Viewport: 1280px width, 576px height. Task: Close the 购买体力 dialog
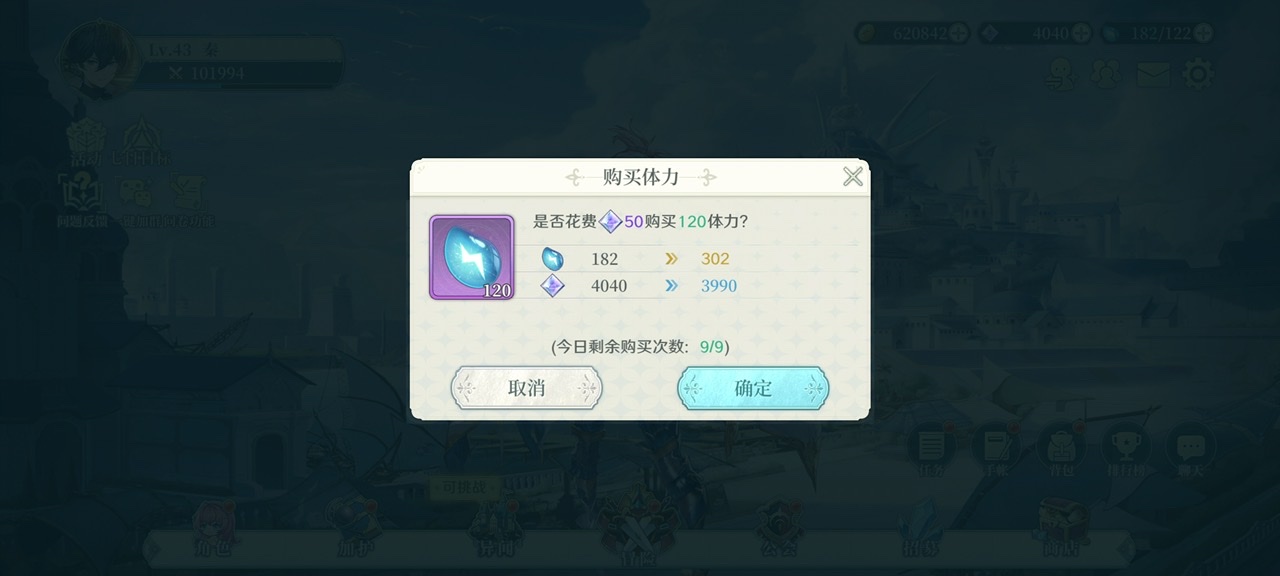(x=852, y=177)
